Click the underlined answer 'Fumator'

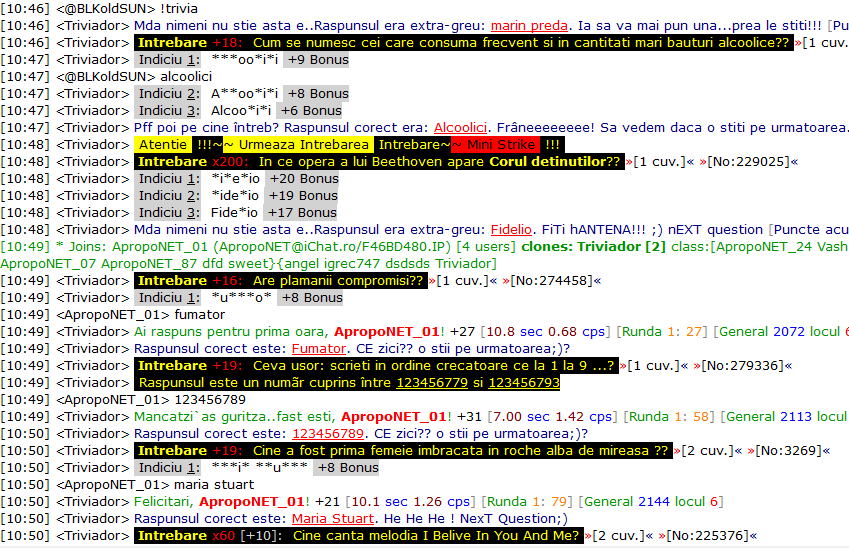[319, 349]
